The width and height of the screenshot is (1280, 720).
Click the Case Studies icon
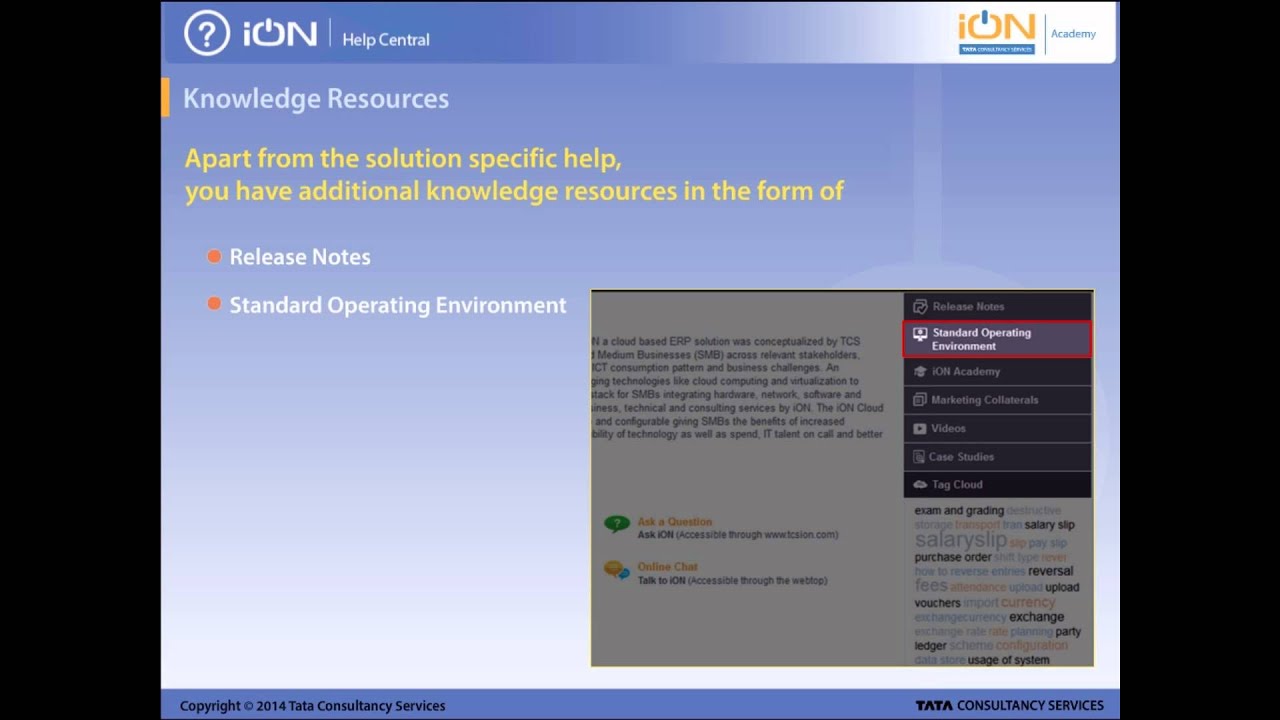pyautogui.click(x=920, y=456)
